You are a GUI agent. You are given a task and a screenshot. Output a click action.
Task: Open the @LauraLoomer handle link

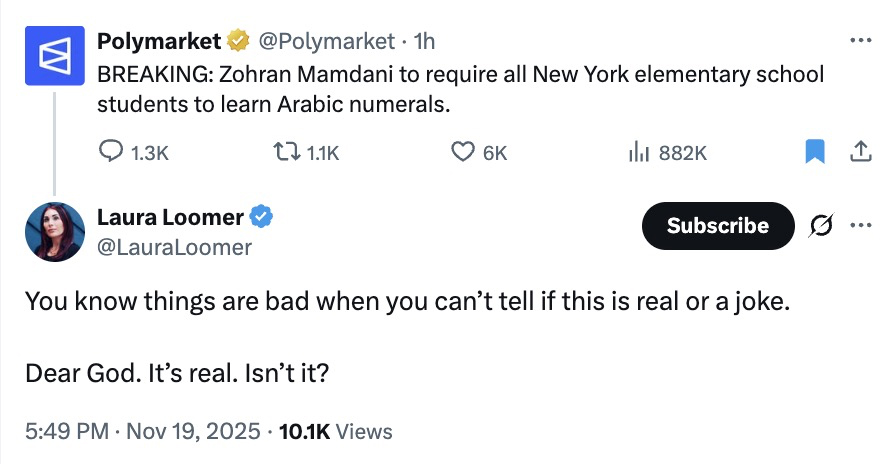point(174,246)
